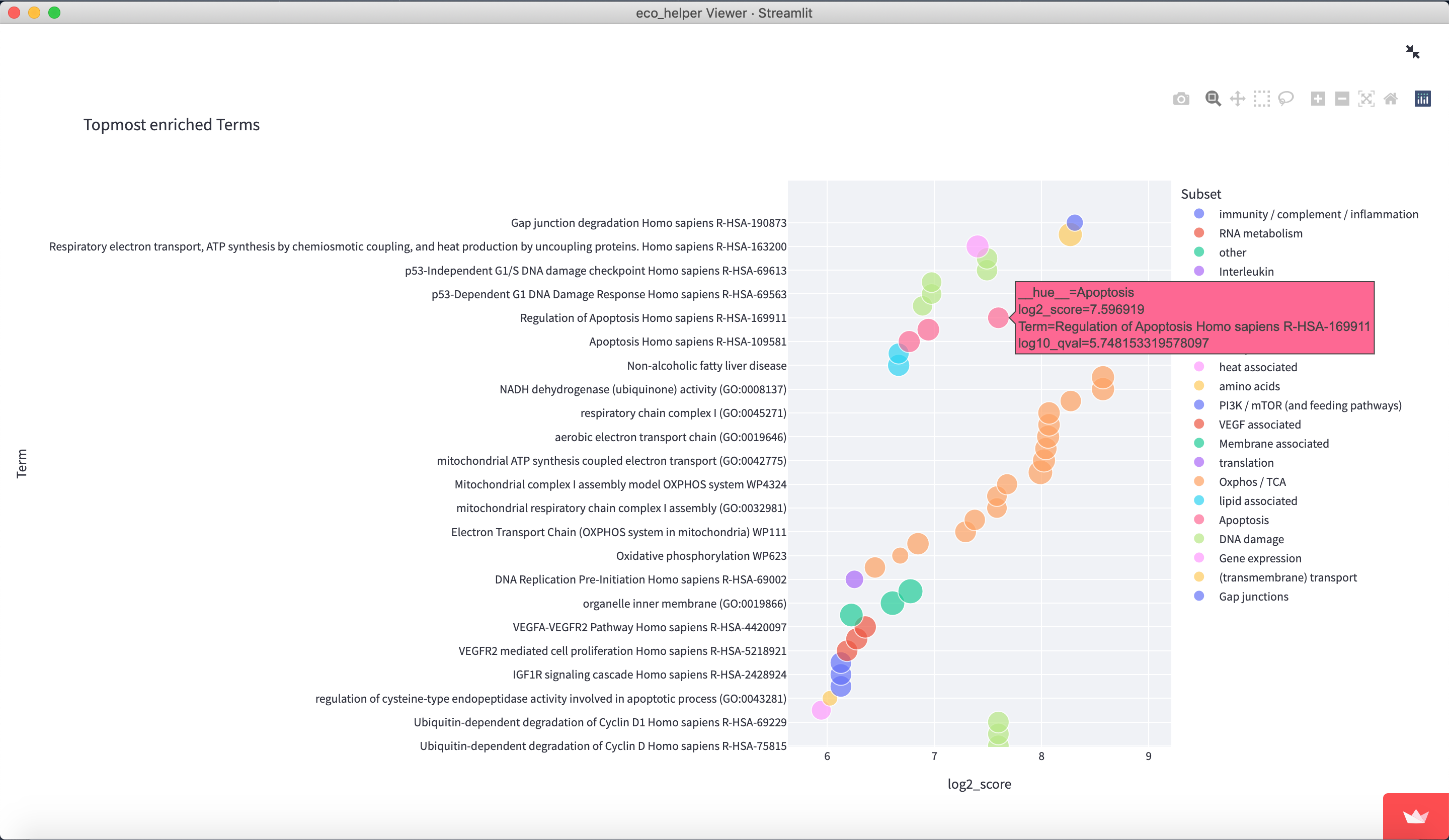Click the Zoom in plus button
The width and height of the screenshot is (1449, 840).
1318,99
